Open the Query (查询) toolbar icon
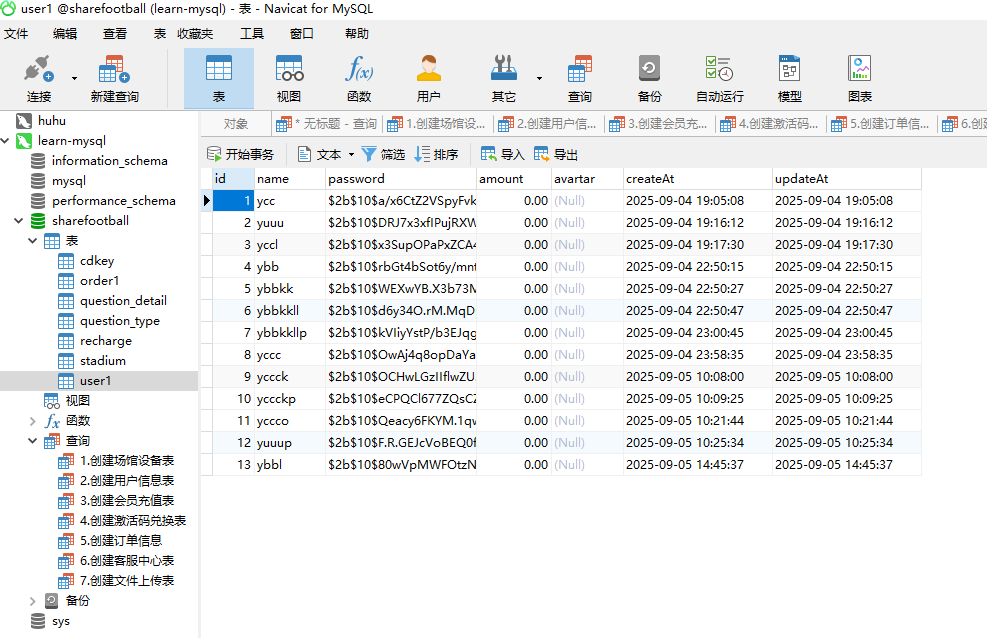 click(580, 78)
